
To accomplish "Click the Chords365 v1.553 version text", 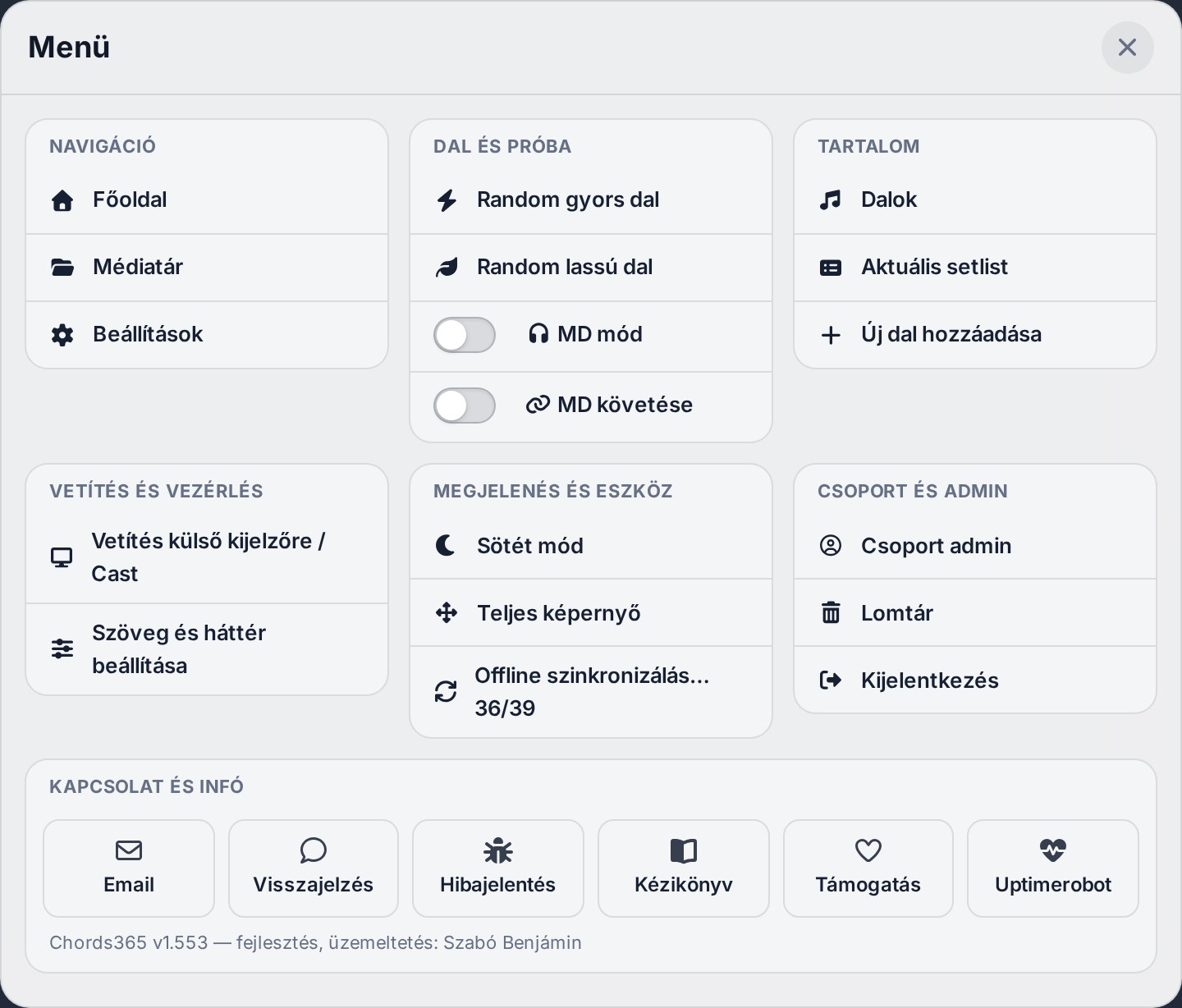I will 129,942.
